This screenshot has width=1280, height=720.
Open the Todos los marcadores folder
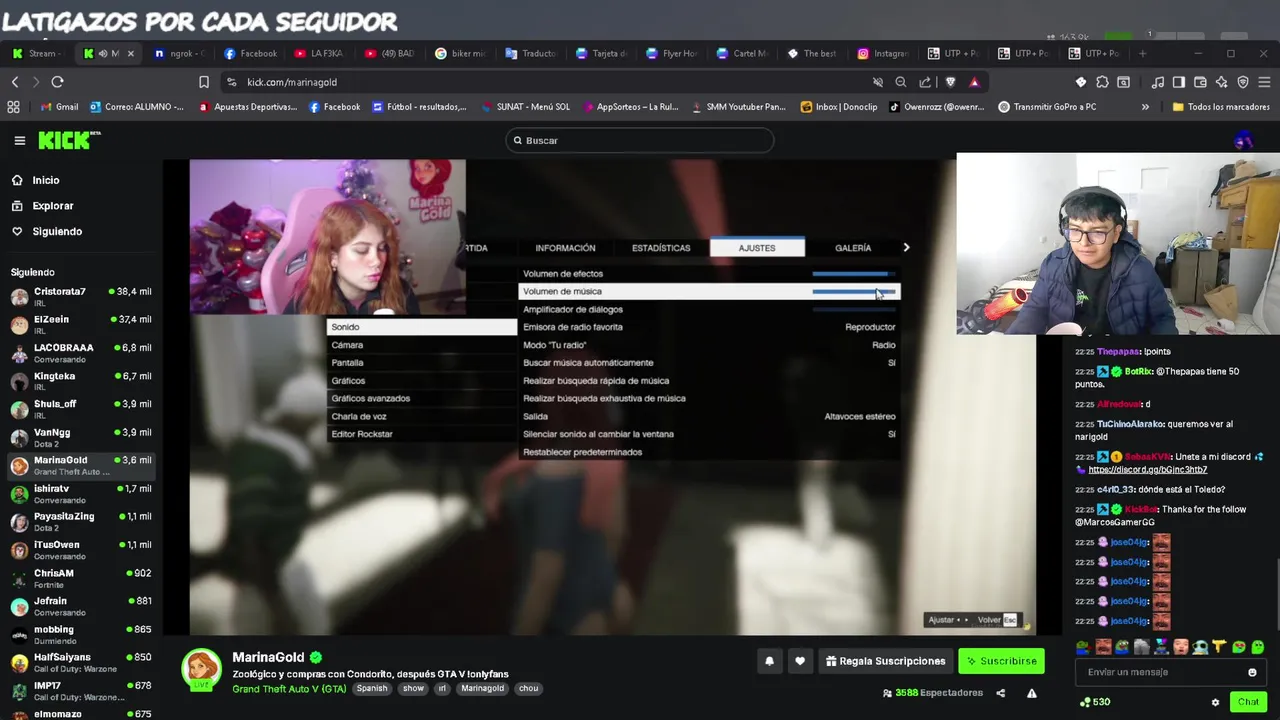(x=1220, y=107)
